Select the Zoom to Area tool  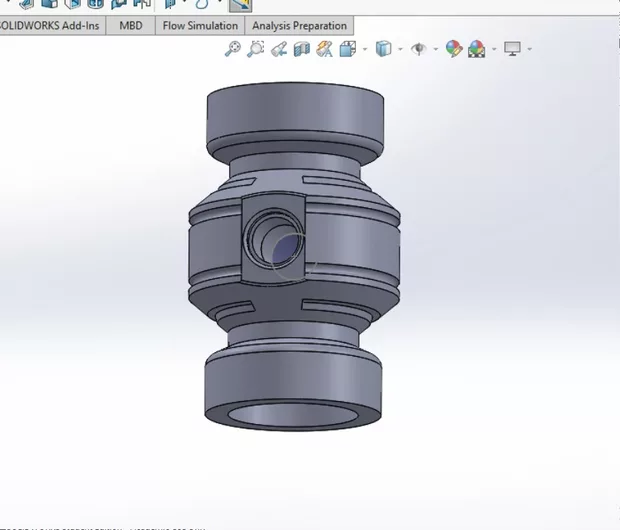[x=256, y=48]
